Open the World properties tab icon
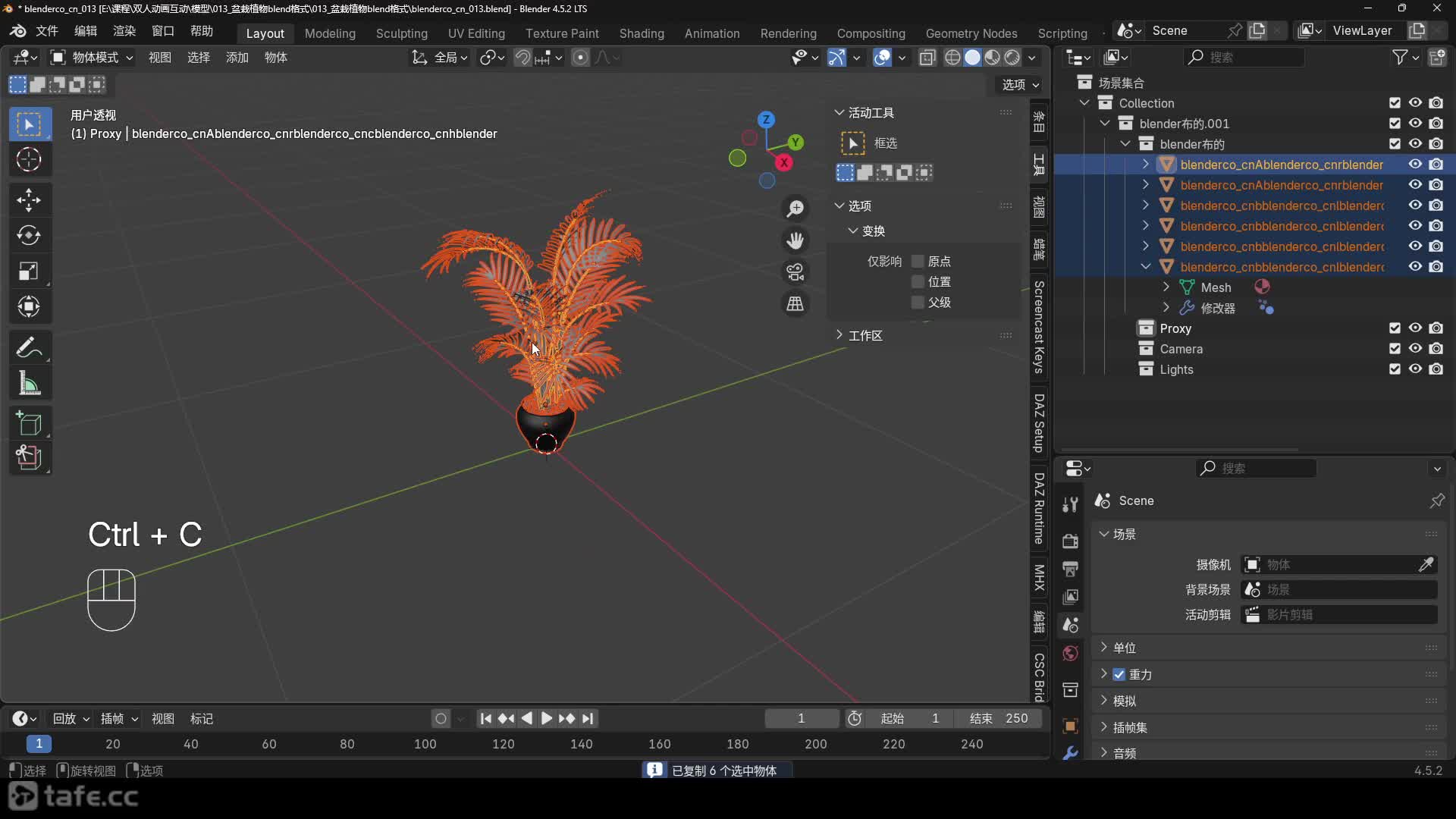 tap(1070, 654)
